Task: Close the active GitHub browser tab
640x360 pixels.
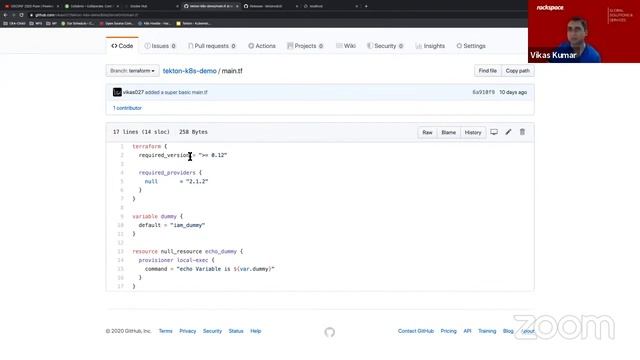Action: pyautogui.click(x=237, y=6)
